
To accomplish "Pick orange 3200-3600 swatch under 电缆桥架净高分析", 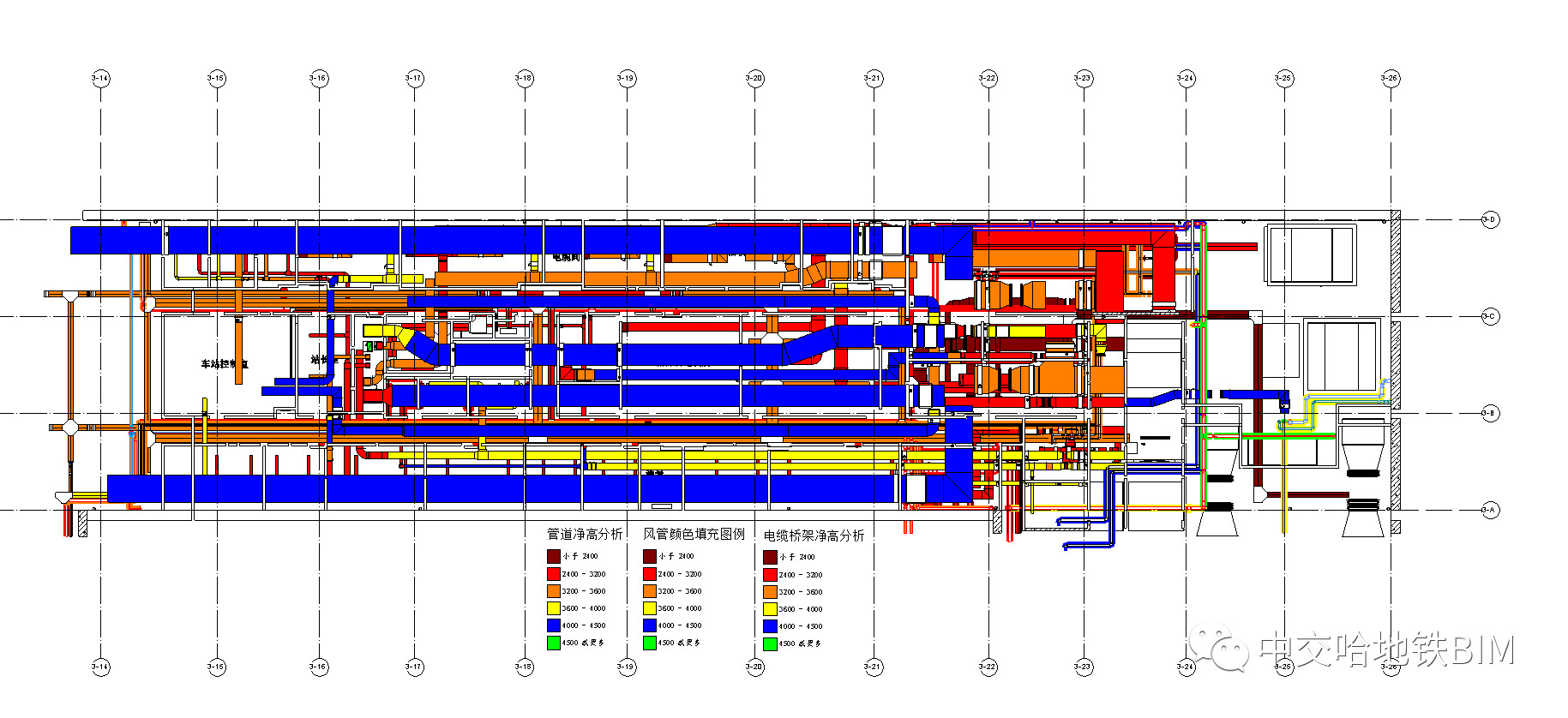I will click(x=771, y=592).
